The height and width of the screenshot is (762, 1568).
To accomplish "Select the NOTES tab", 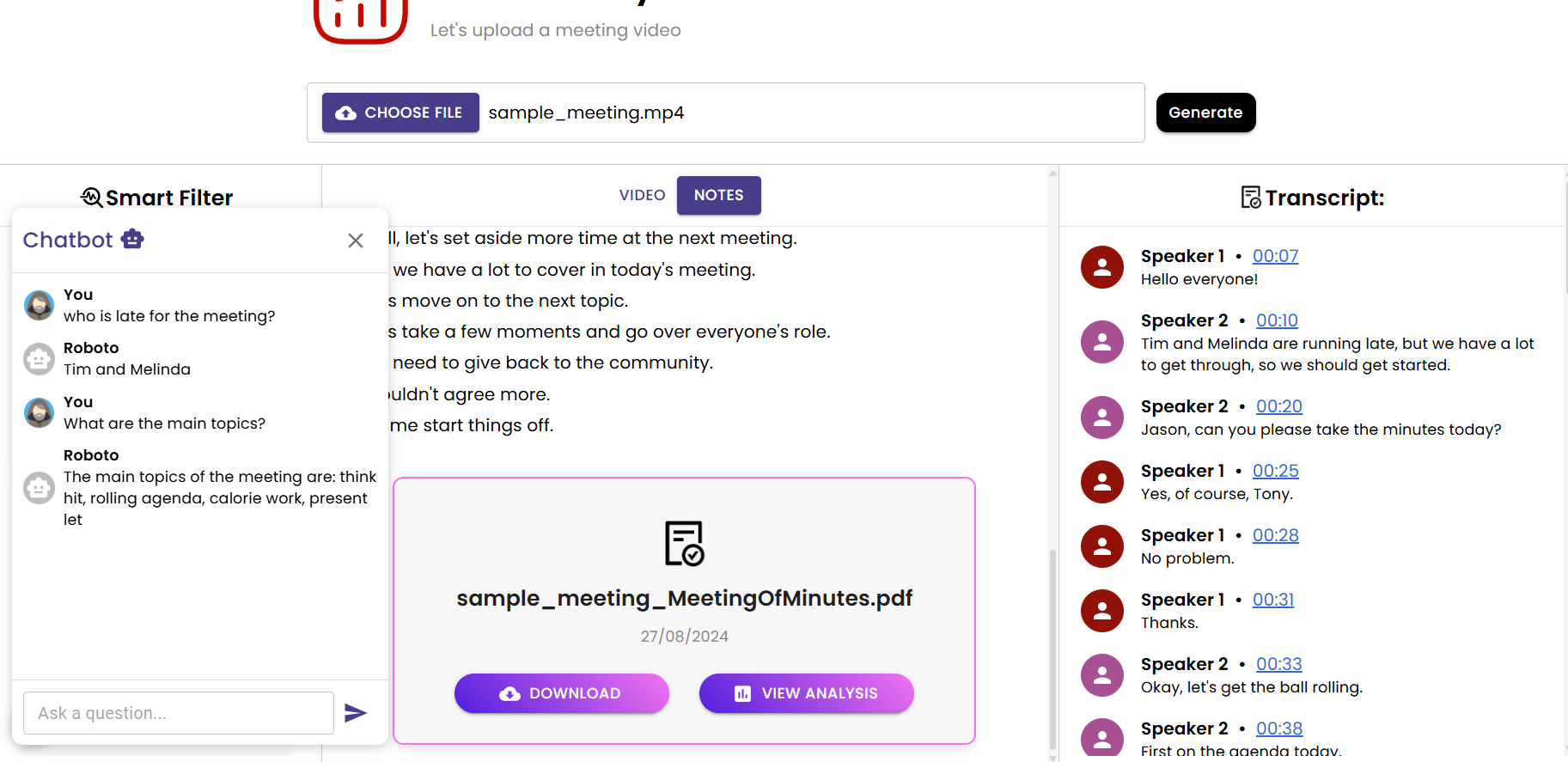I will coord(718,195).
